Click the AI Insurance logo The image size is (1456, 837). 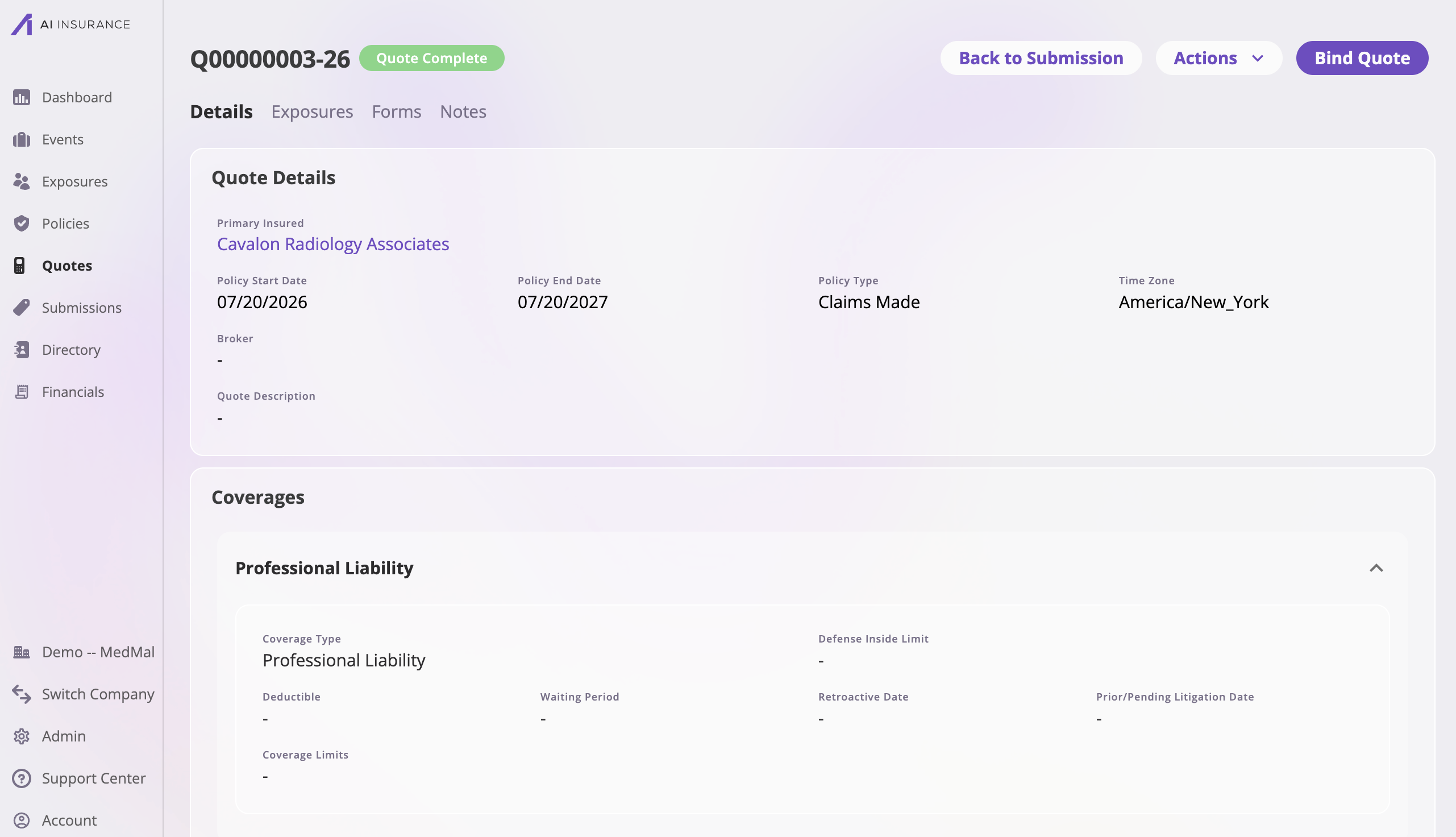point(70,24)
